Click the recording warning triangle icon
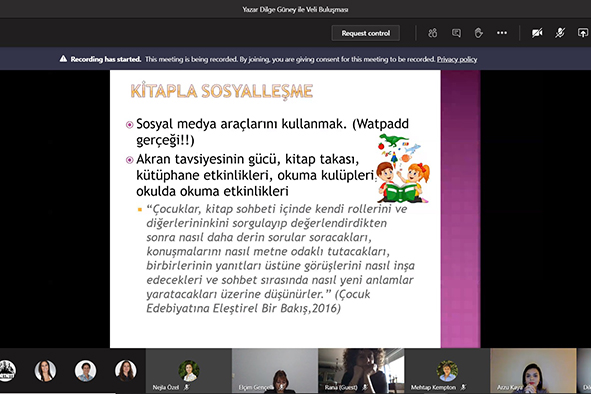Viewport: 591px width, 394px height. pyautogui.click(x=63, y=59)
